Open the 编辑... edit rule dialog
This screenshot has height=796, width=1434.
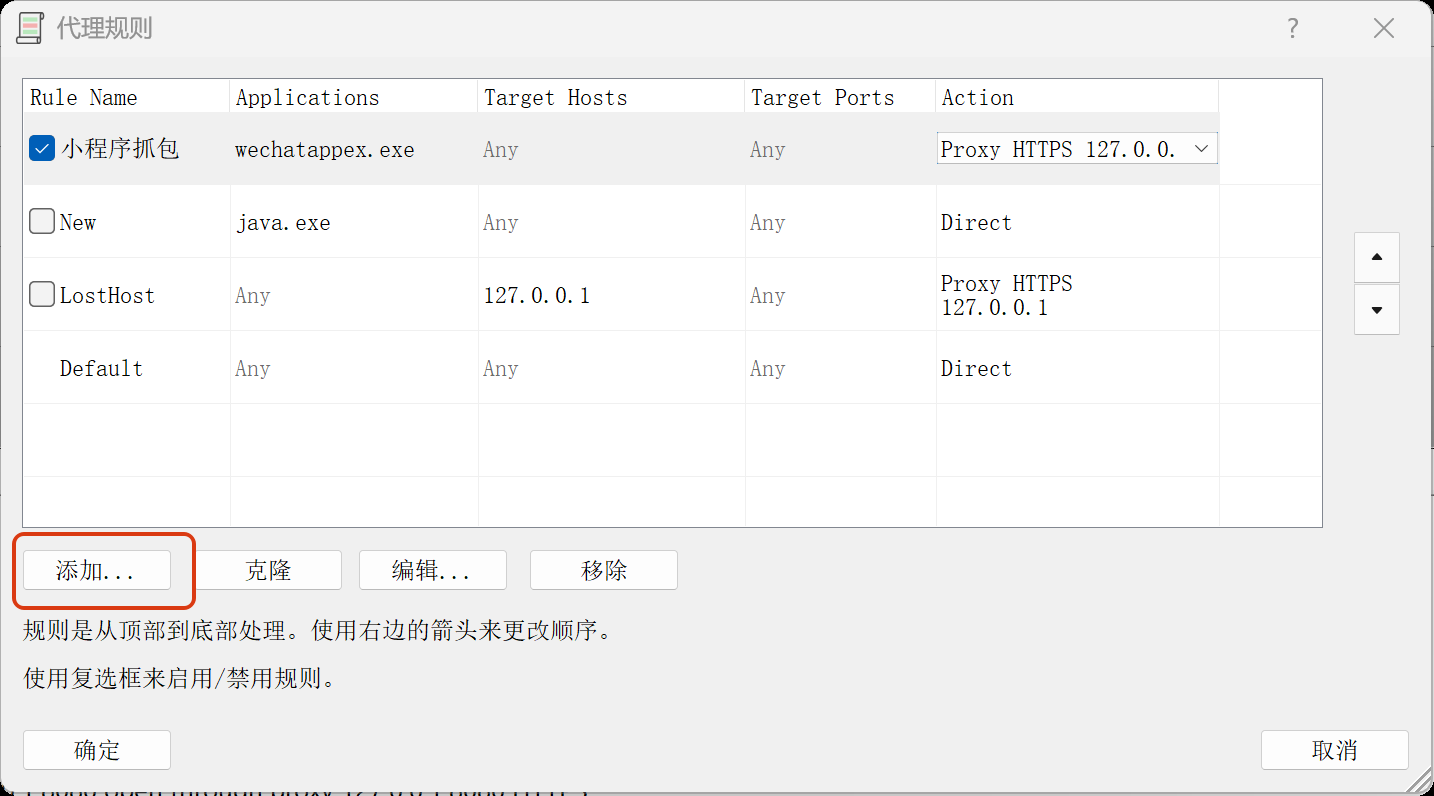click(x=432, y=571)
